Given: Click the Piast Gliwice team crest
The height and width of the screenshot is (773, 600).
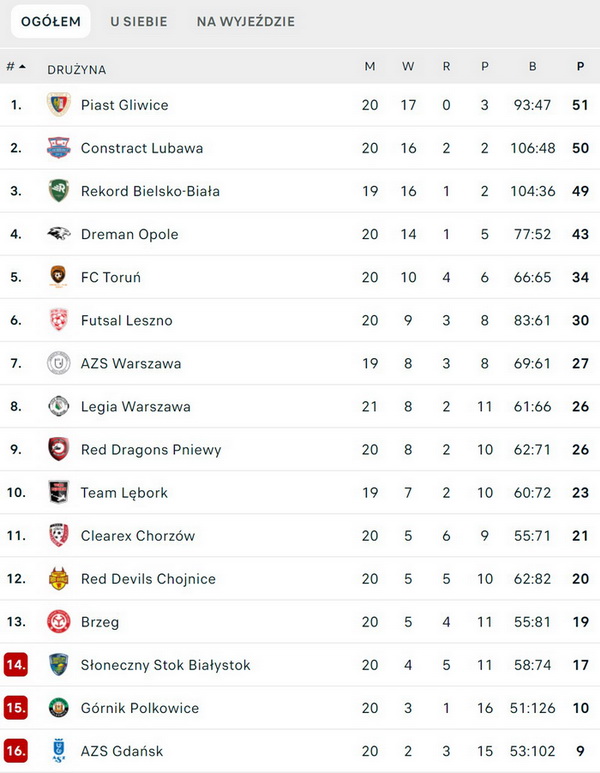Looking at the screenshot, I should pyautogui.click(x=59, y=105).
